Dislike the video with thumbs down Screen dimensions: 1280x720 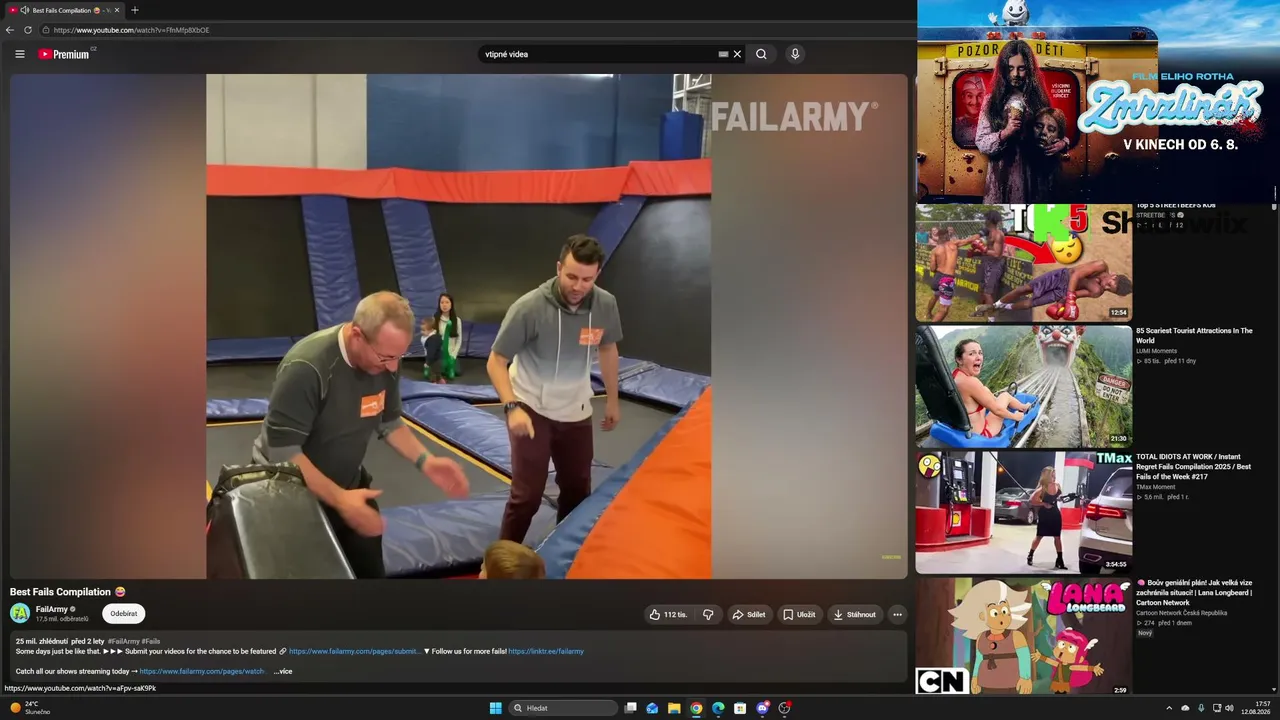click(708, 614)
